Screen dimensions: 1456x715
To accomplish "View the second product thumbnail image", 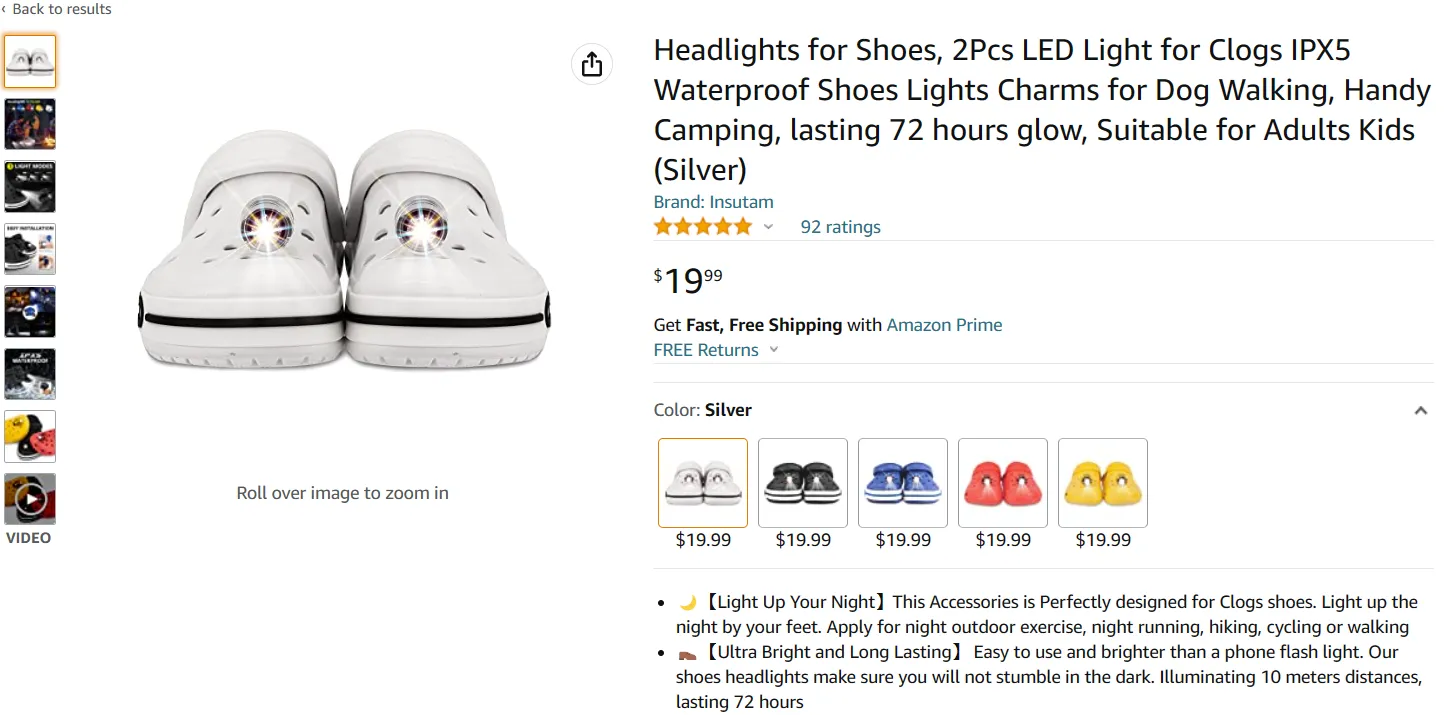I will pyautogui.click(x=30, y=124).
